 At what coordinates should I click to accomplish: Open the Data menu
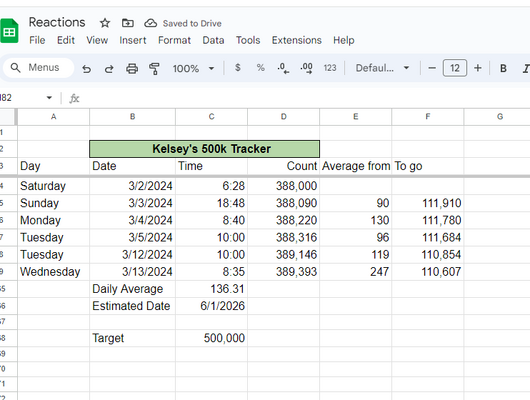coord(213,40)
